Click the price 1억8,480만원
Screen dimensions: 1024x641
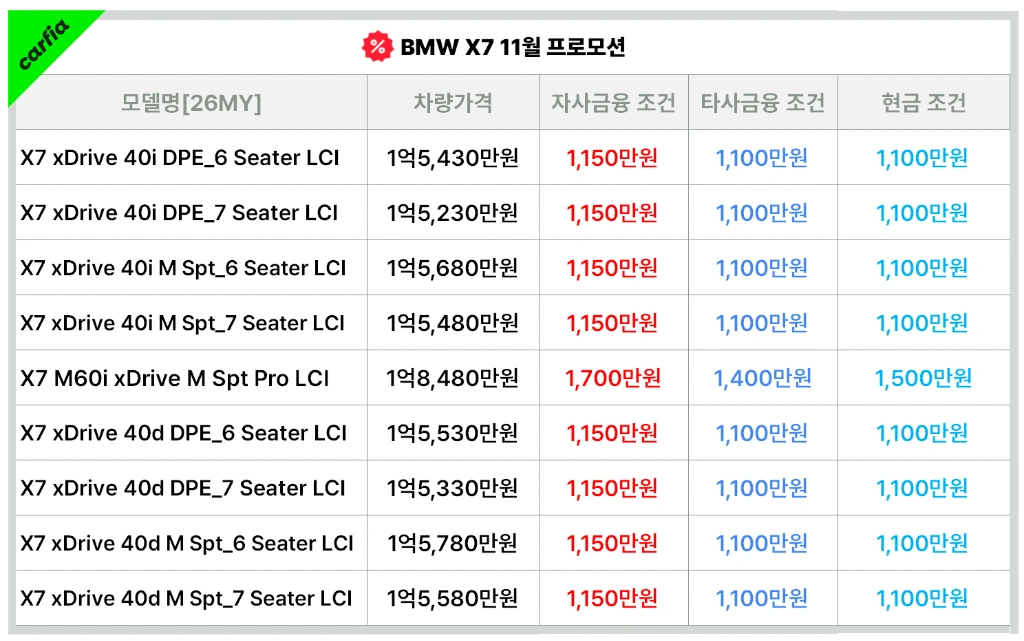tap(453, 378)
